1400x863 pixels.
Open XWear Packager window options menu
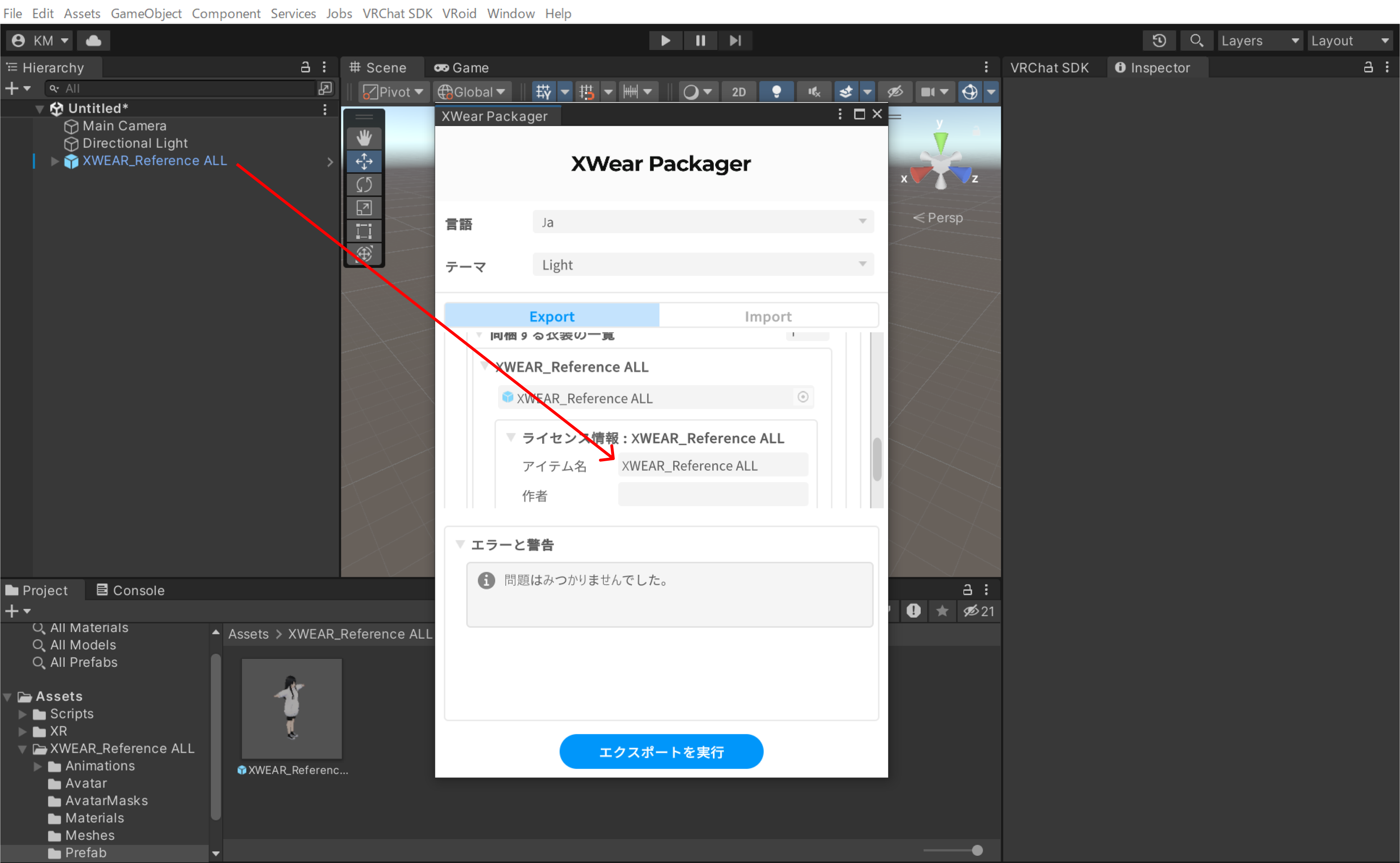click(840, 114)
